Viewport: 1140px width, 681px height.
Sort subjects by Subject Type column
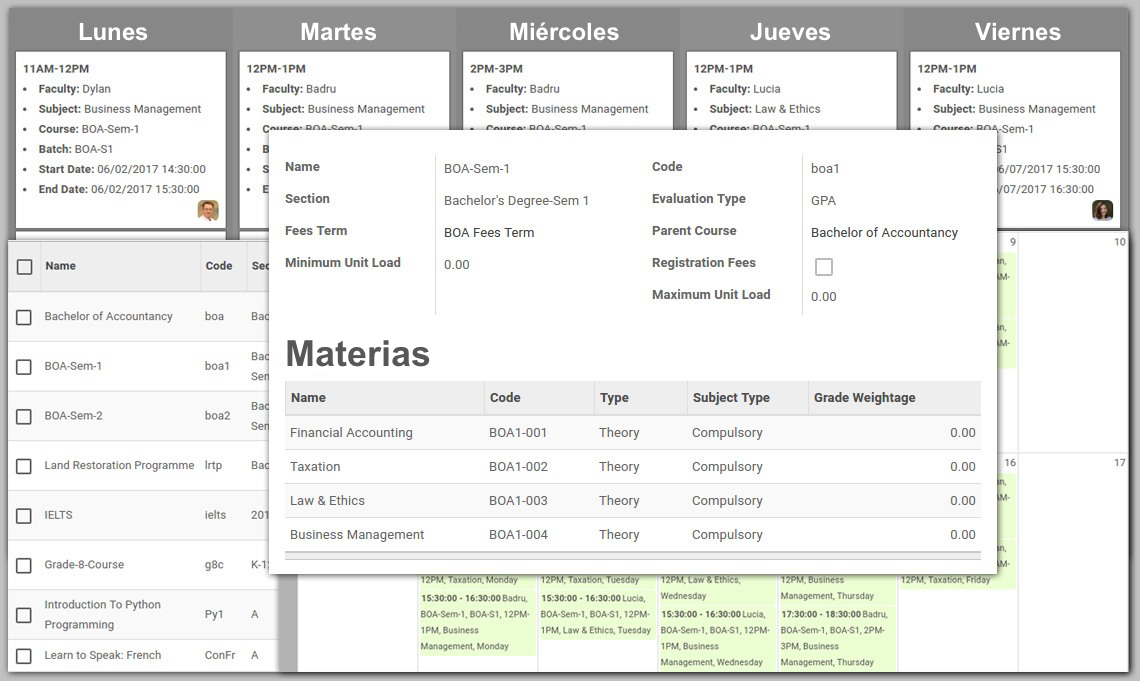click(x=731, y=398)
